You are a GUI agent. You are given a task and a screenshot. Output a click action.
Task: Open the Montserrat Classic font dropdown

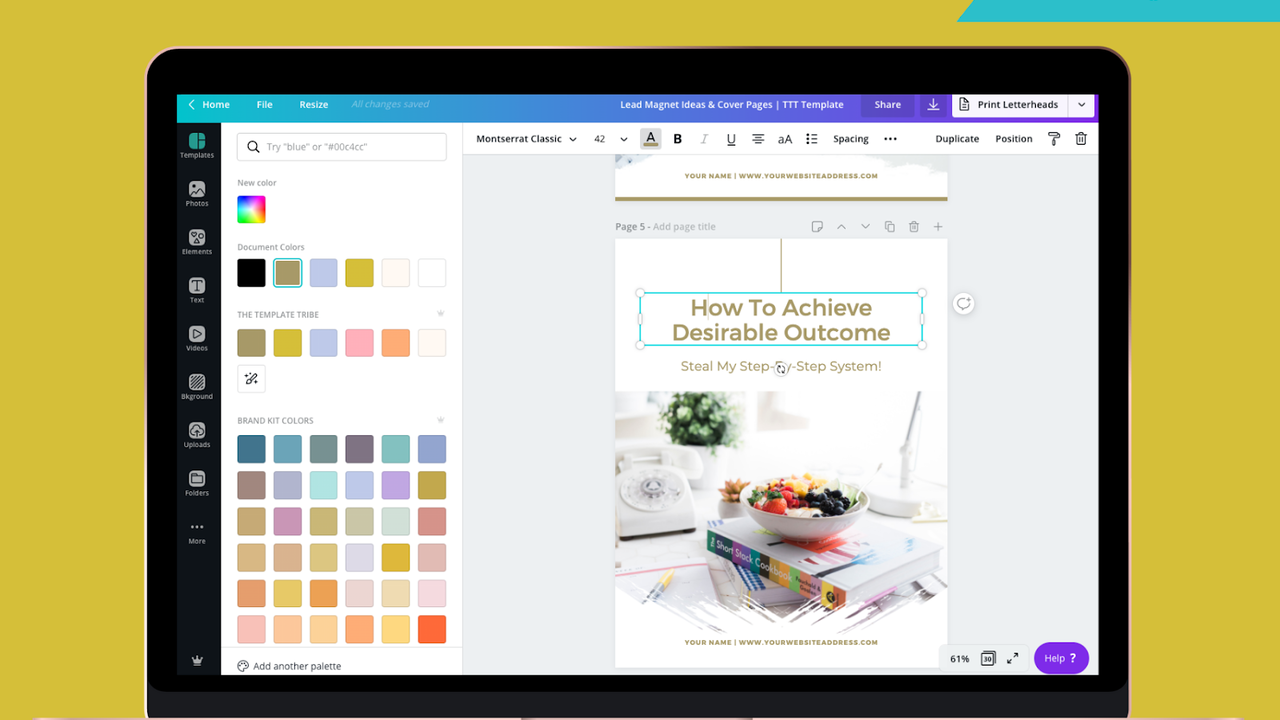pos(526,139)
